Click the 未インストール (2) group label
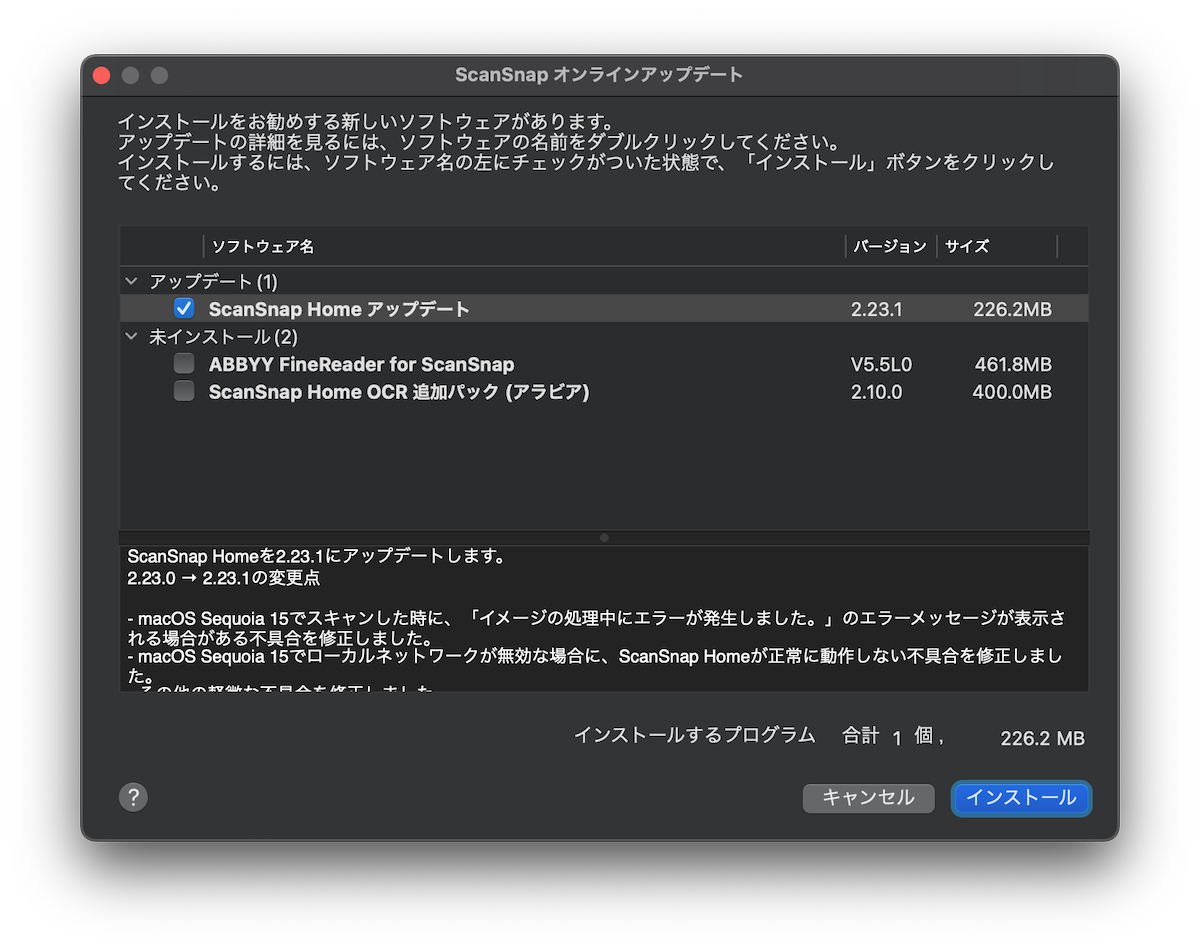1200x948 pixels. click(x=224, y=337)
